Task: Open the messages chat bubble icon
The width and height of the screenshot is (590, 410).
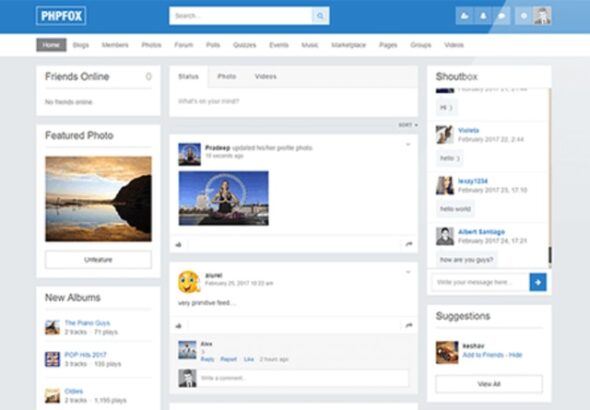Action: pos(502,16)
